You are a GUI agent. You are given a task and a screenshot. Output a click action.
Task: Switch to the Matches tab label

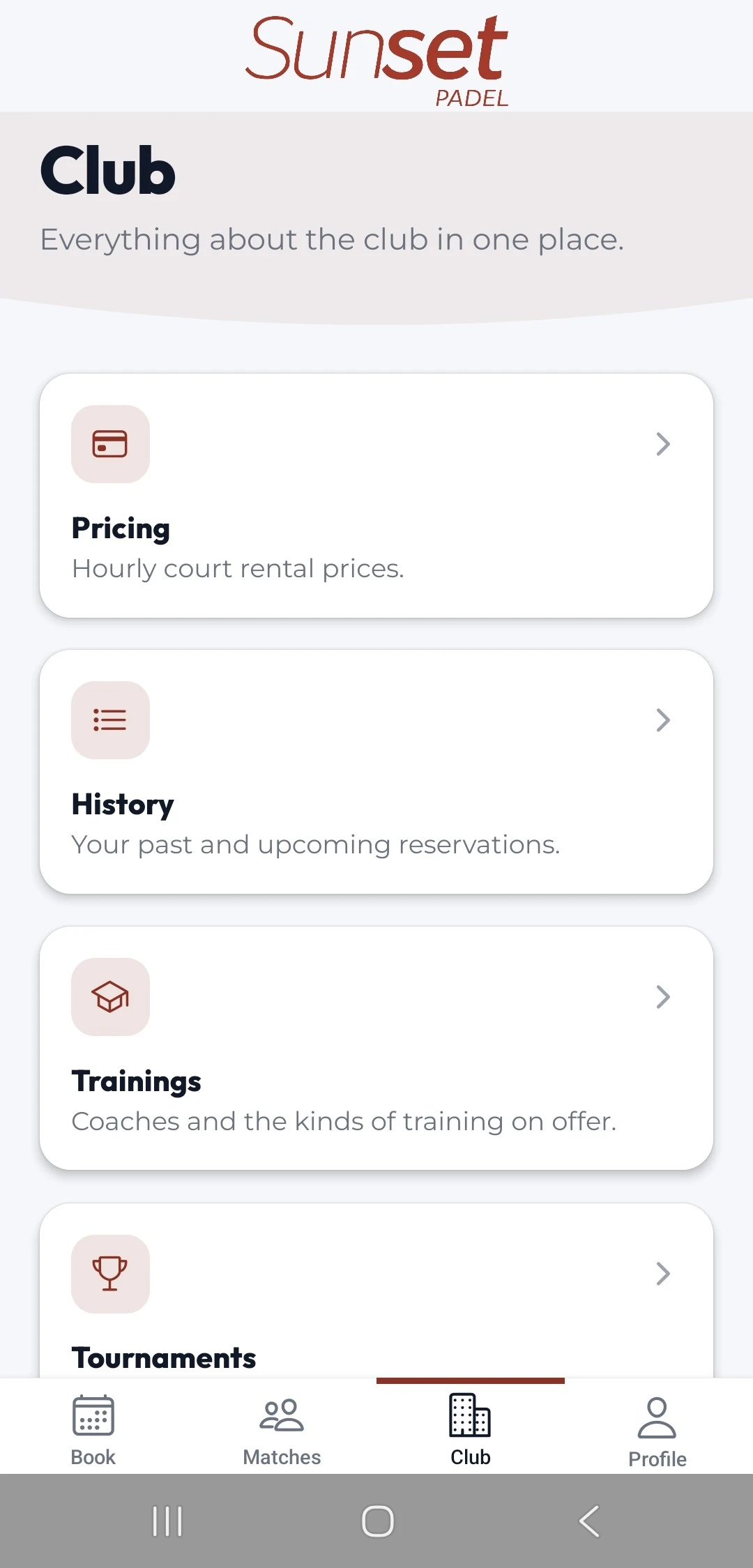pos(282,1457)
